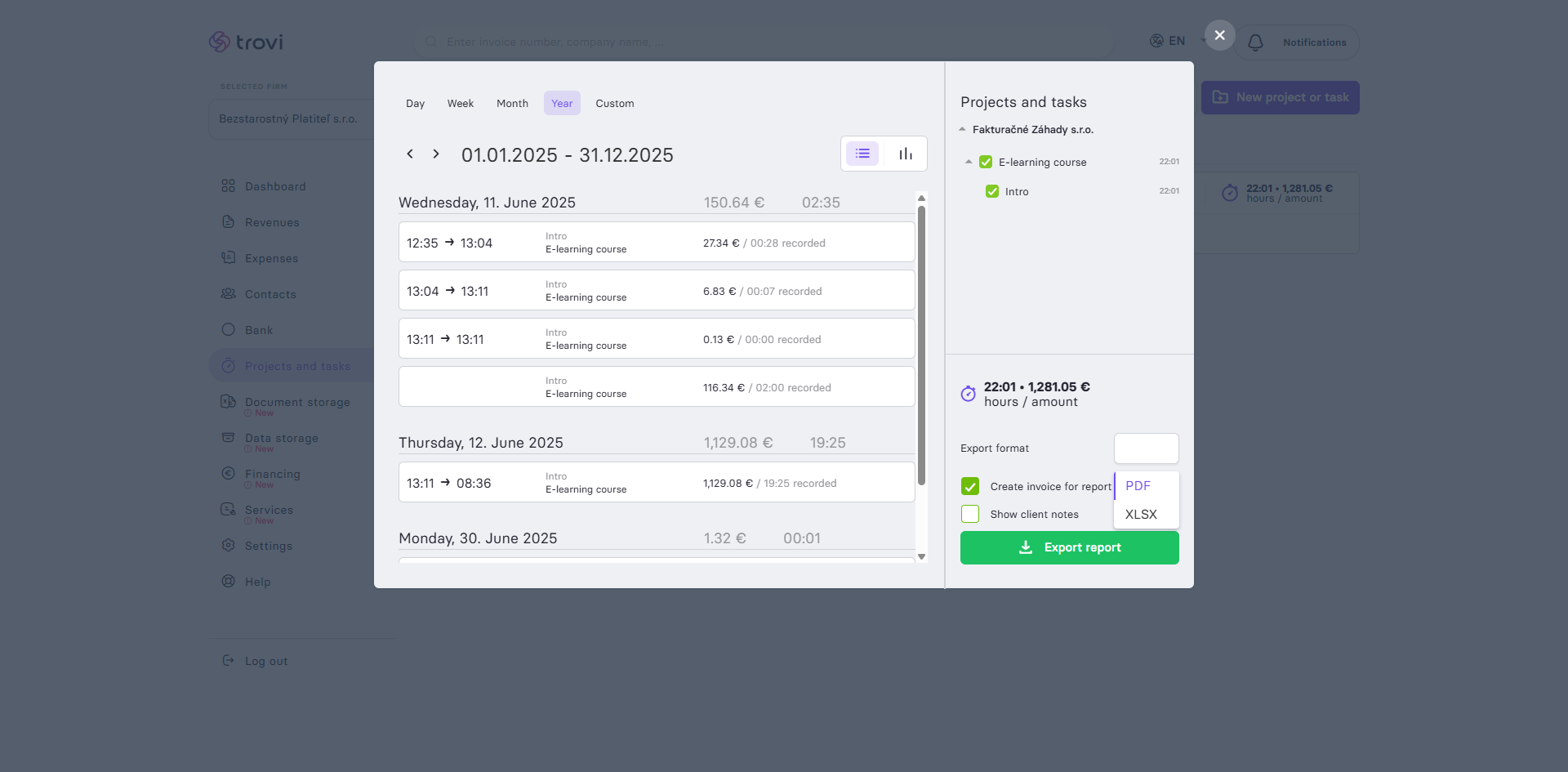Go to previous year arrow
The width and height of the screenshot is (1568, 772).
click(x=410, y=154)
